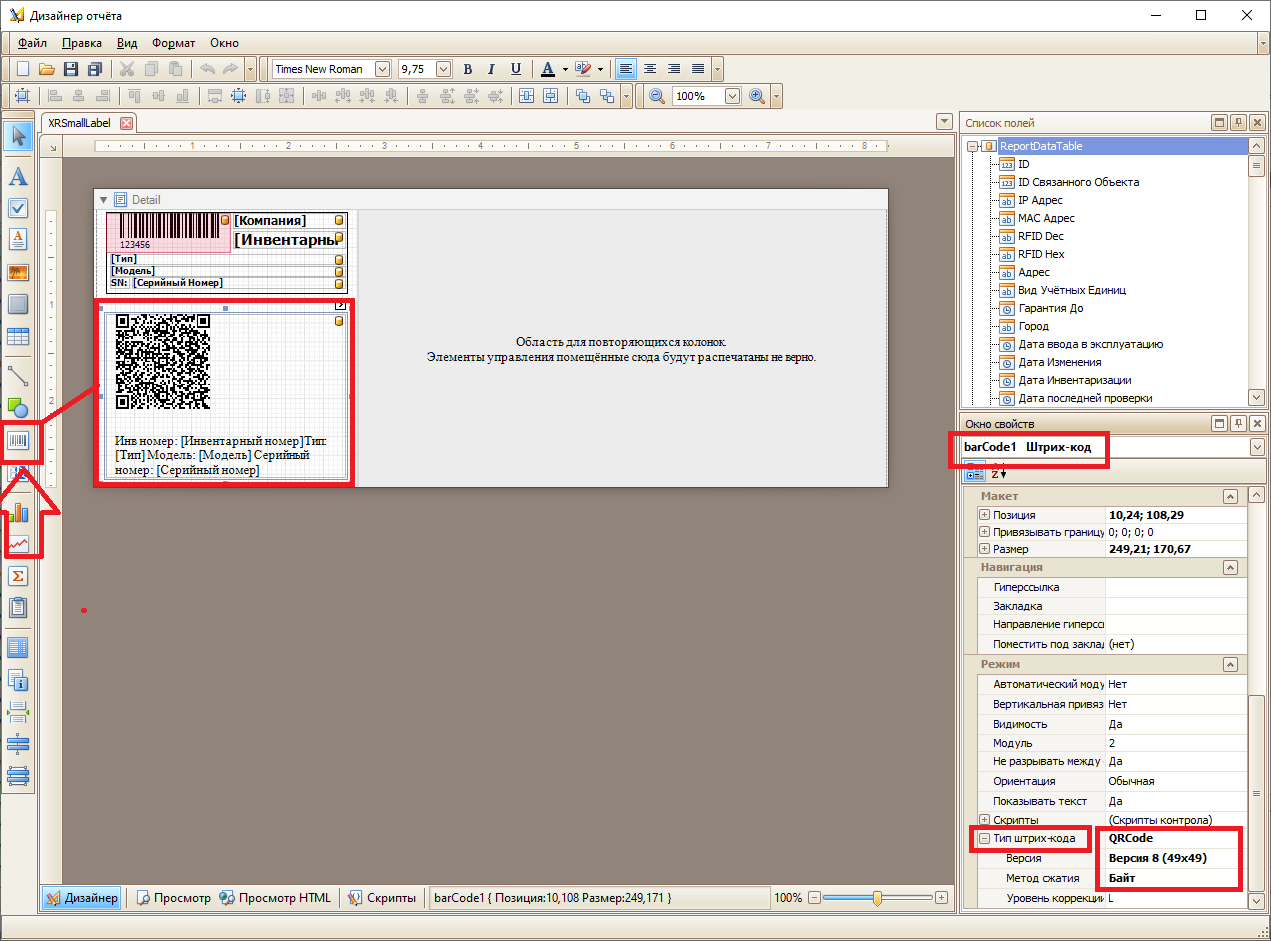1271x941 pixels.
Task: Toggle Underline formatting
Action: coord(516,69)
